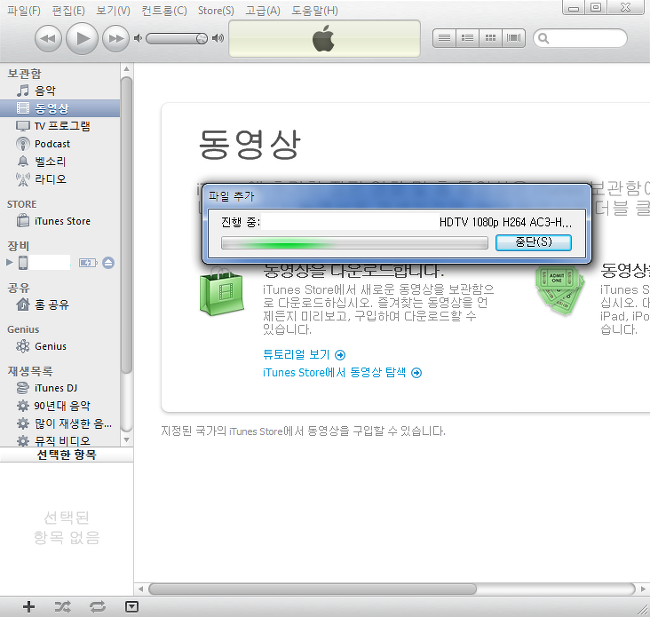
Task: Open the 컨트롤(C) menu
Action: tap(164, 10)
